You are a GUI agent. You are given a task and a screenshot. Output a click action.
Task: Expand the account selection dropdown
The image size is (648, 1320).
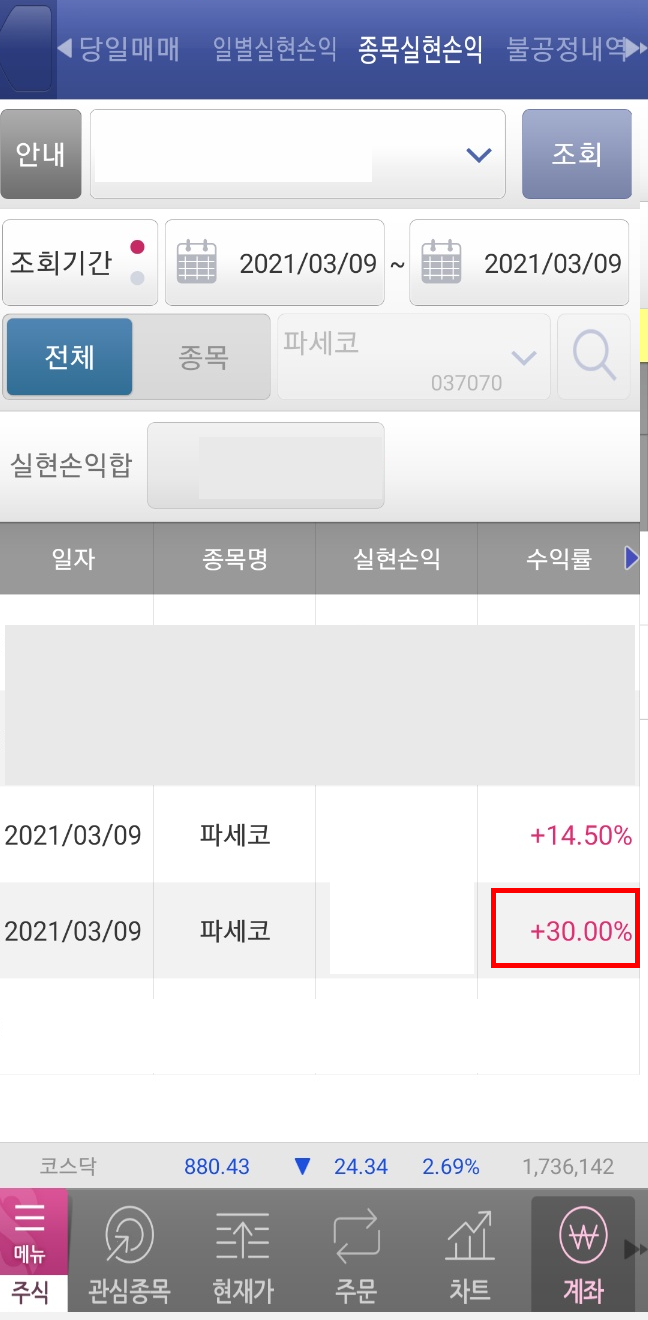pyautogui.click(x=477, y=154)
